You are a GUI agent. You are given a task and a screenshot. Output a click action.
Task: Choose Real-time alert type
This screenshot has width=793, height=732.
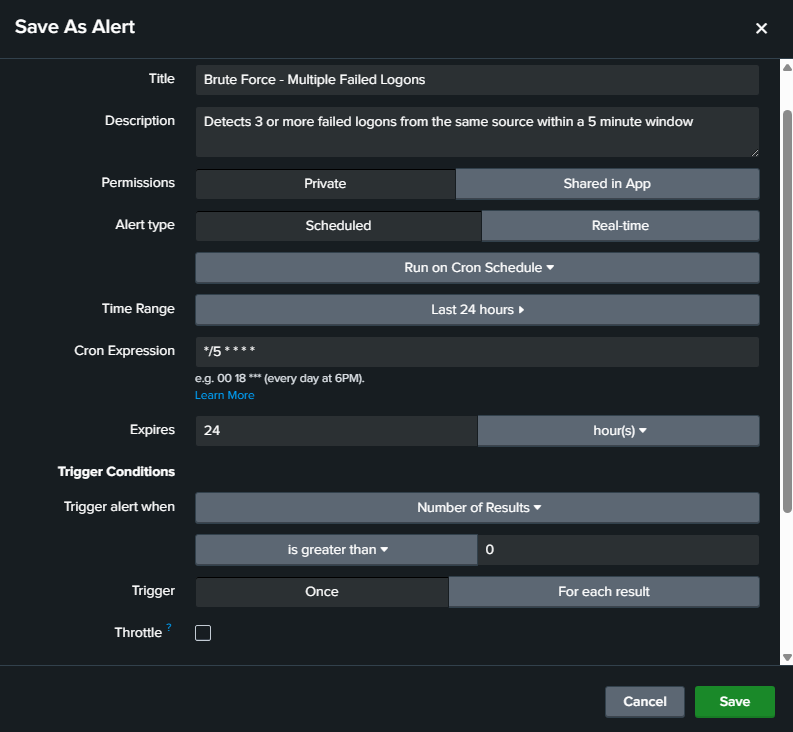point(620,226)
